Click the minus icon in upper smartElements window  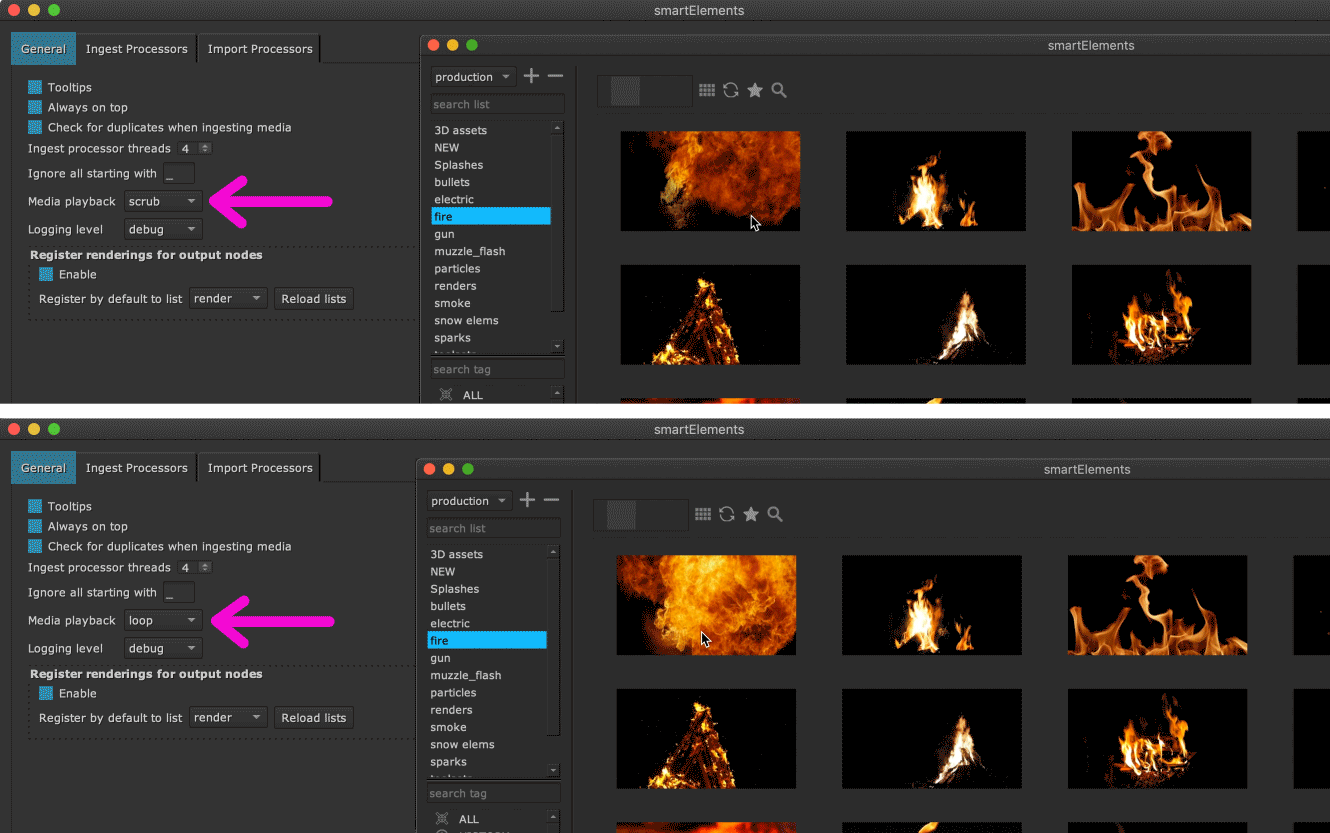coord(555,76)
